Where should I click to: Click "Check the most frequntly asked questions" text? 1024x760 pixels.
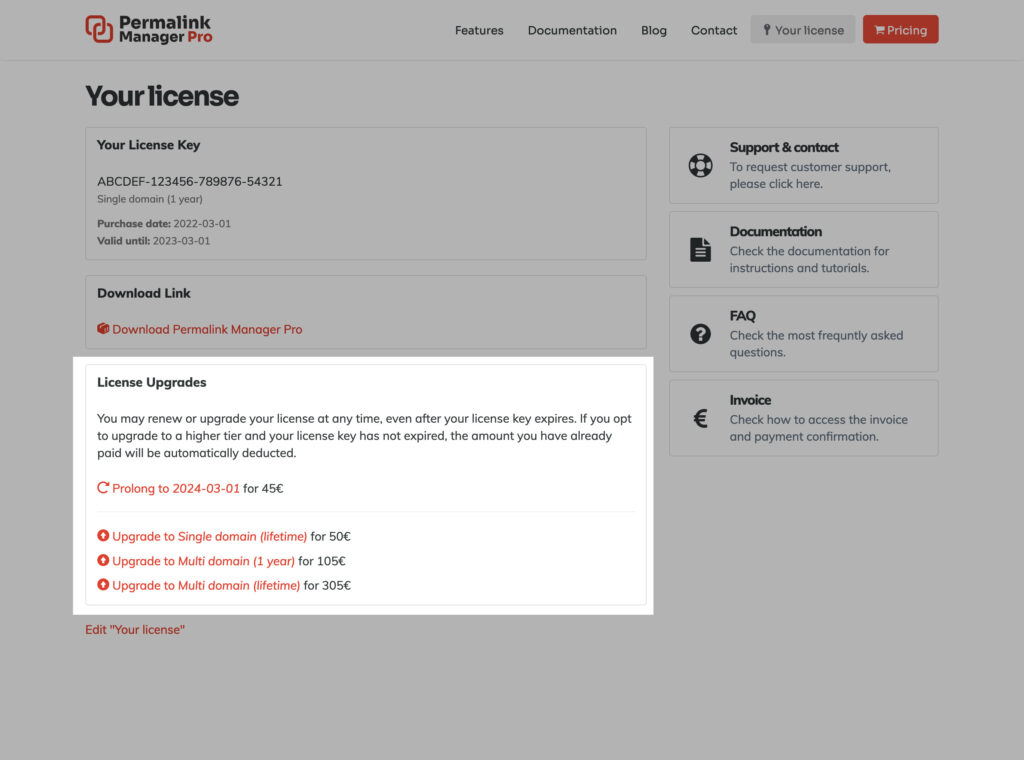coord(816,344)
